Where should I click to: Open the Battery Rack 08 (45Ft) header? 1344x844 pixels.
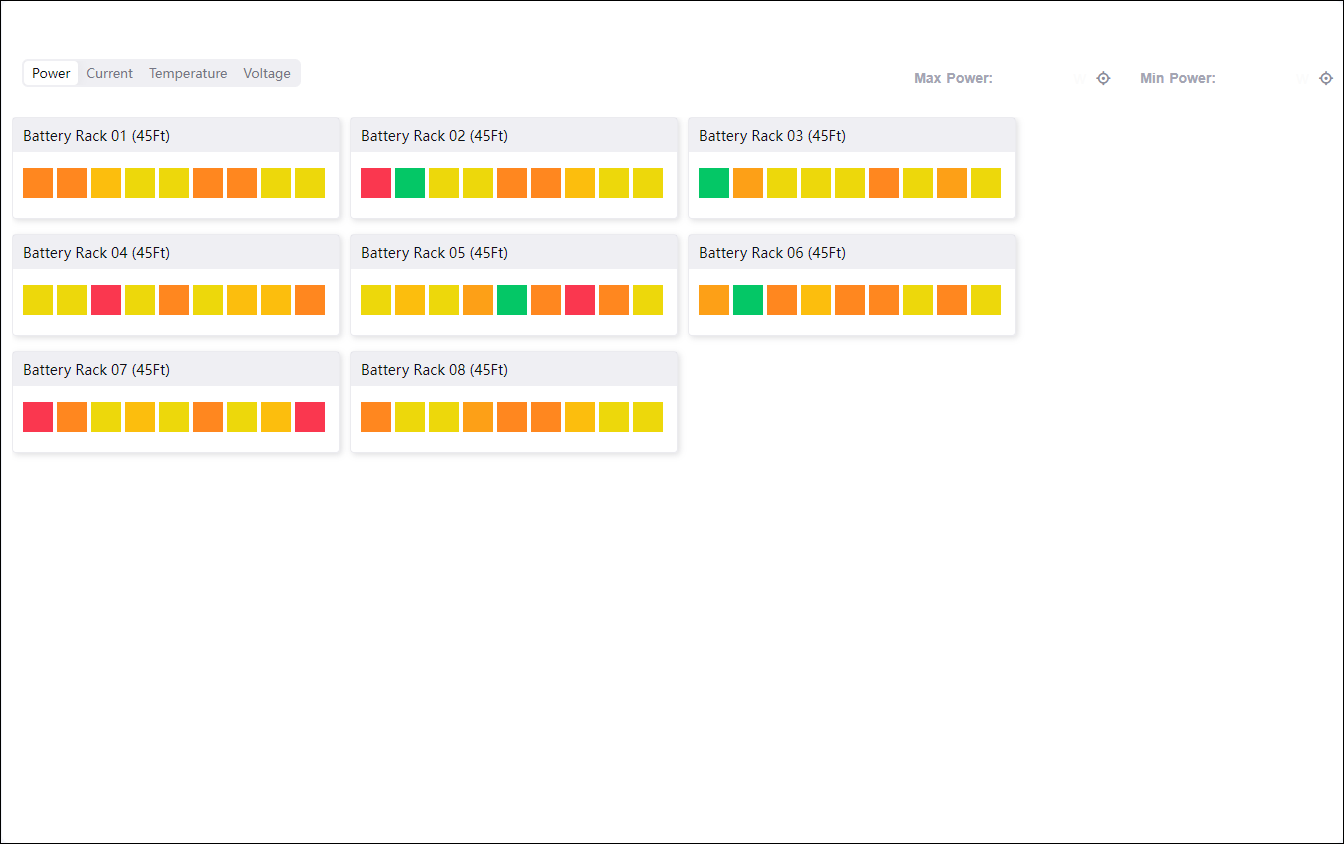[x=434, y=370]
